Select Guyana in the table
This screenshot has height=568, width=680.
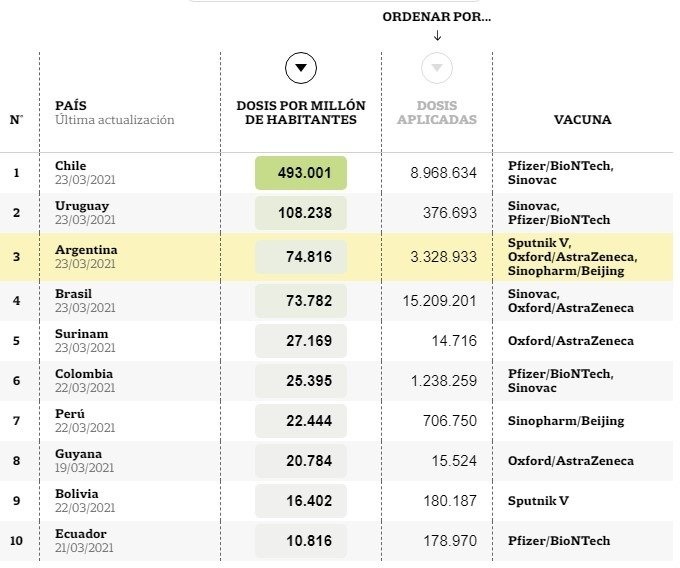point(78,454)
